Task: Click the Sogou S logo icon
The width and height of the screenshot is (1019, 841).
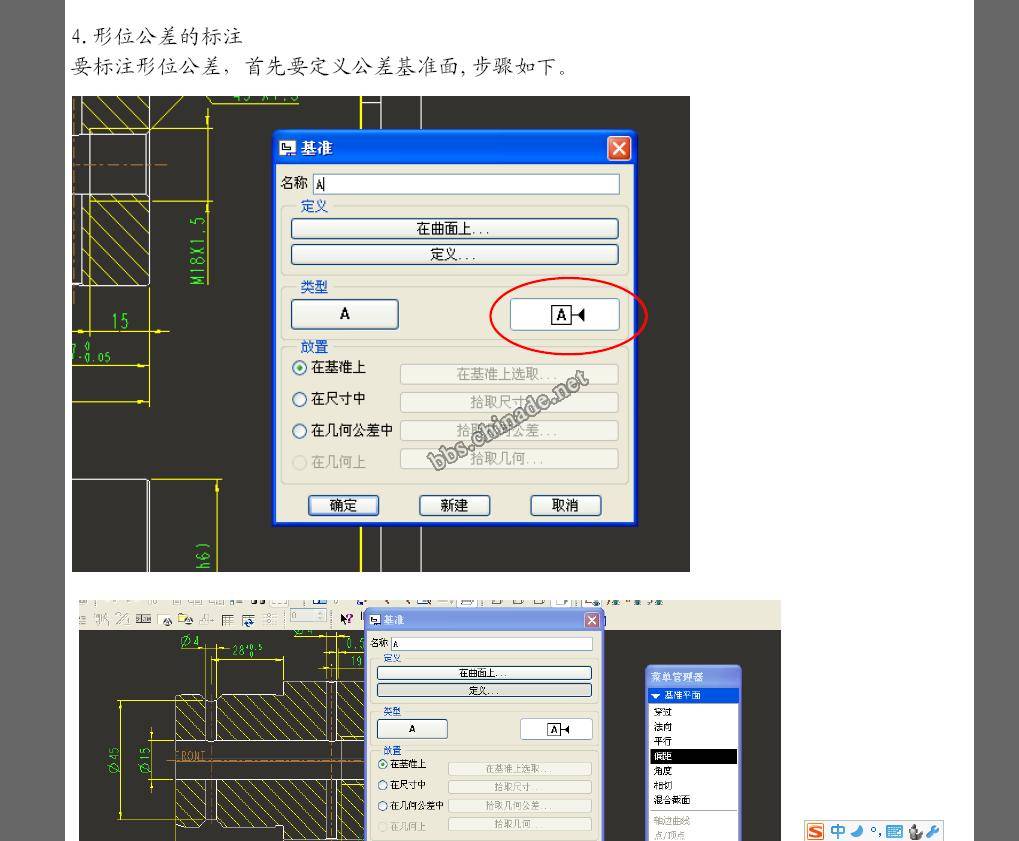Action: 816,831
